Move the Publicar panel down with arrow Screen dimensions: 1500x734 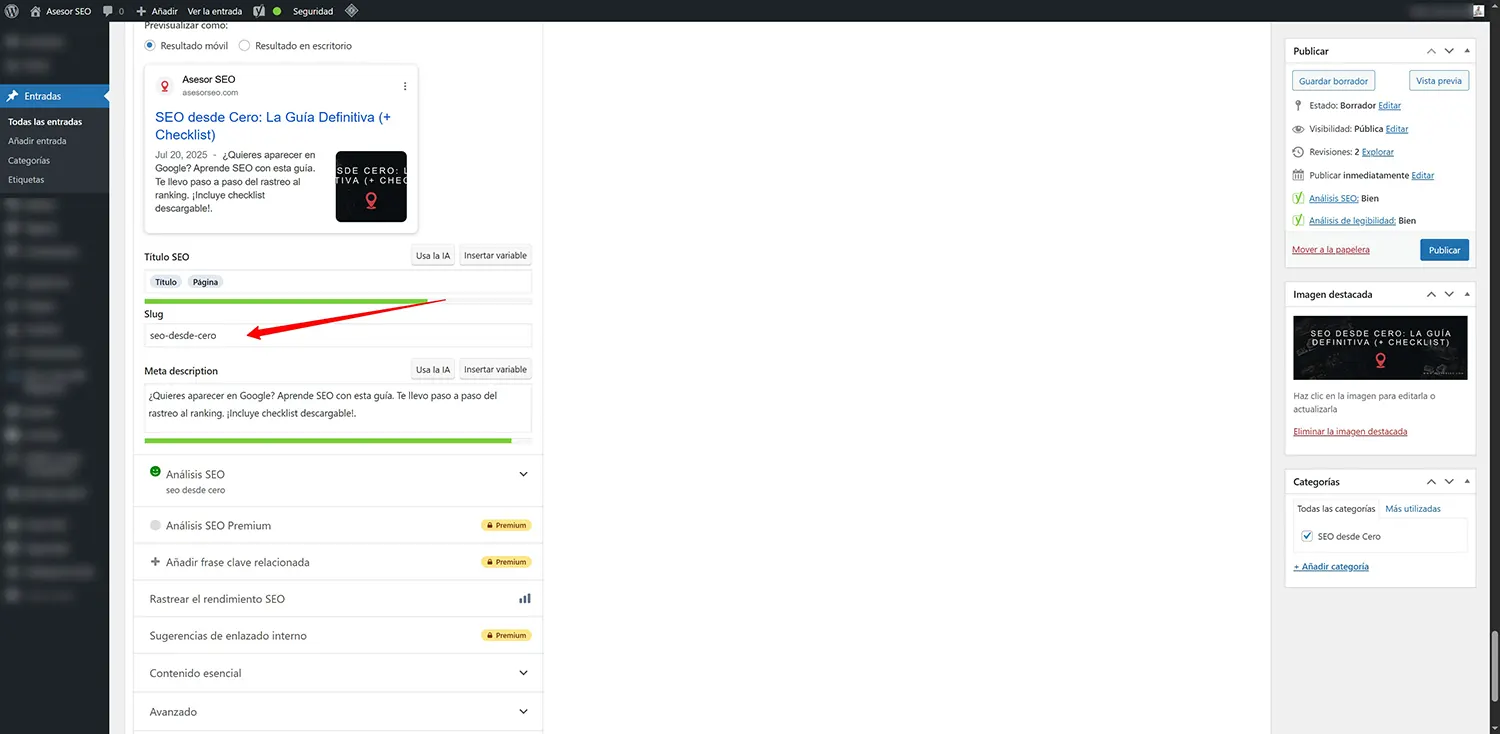(1449, 51)
